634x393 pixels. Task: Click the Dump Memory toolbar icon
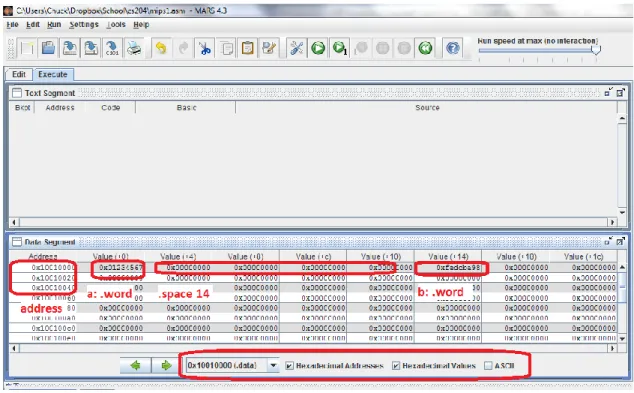coord(112,49)
